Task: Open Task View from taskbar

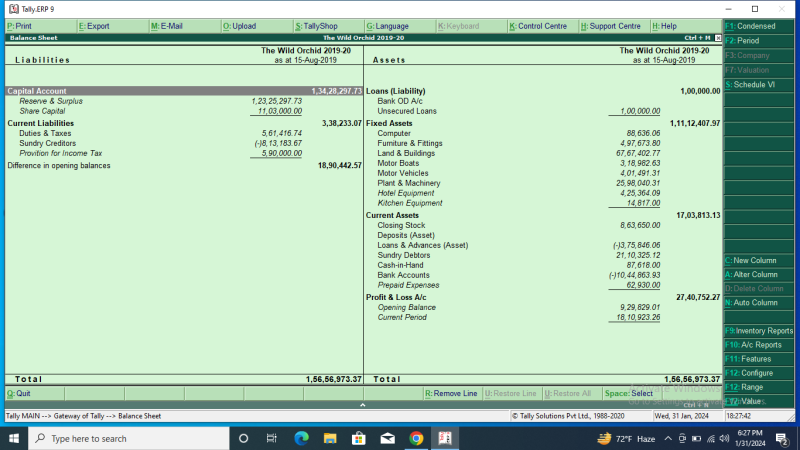Action: [x=271, y=438]
